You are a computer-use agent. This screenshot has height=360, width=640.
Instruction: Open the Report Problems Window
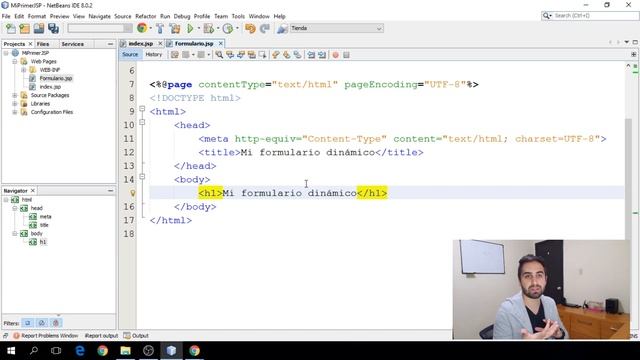click(x=46, y=336)
